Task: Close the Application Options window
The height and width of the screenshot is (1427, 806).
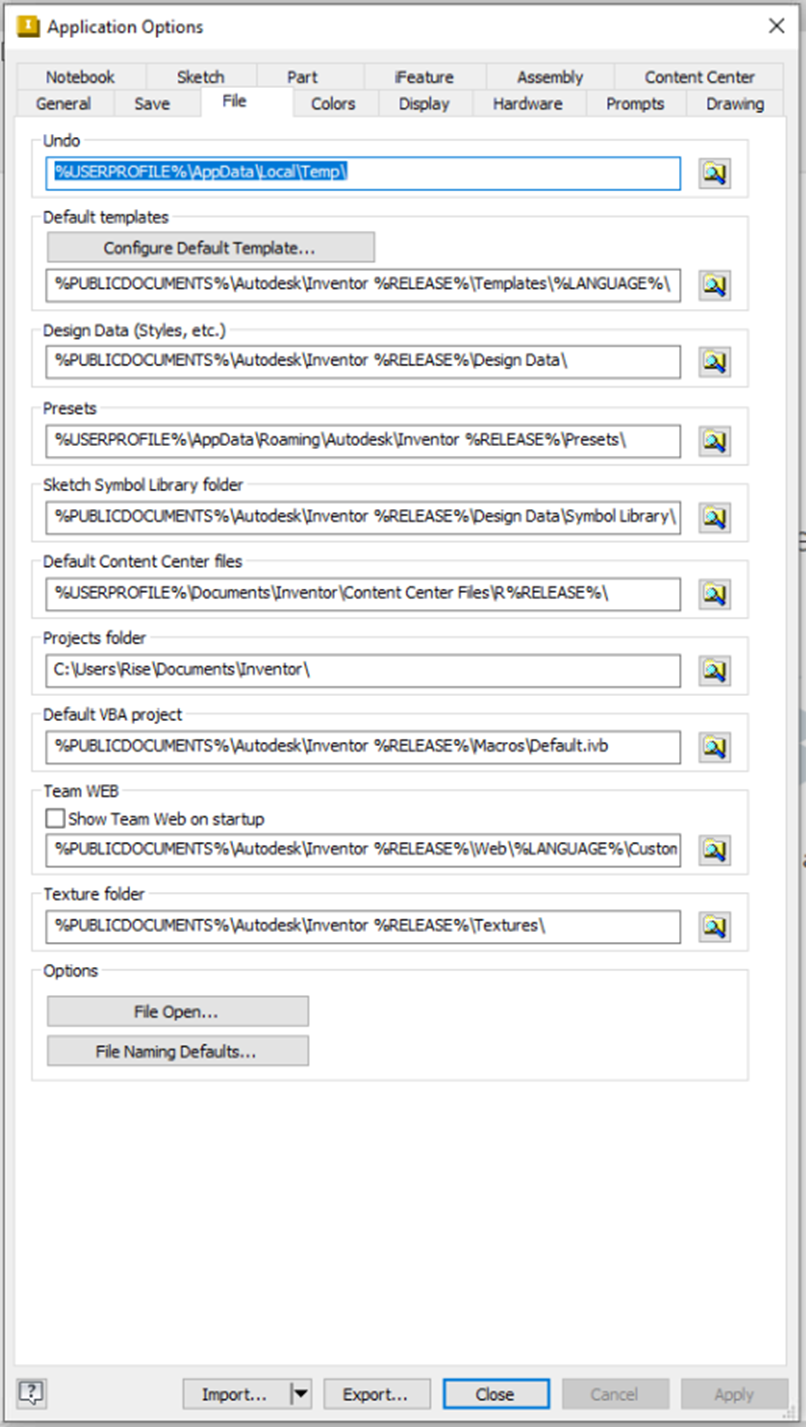Action: tap(776, 26)
